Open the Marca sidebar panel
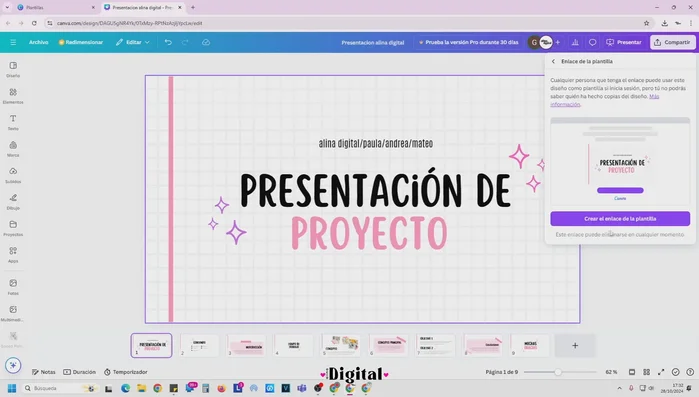Viewport: 699px width, 397px height. pyautogui.click(x=13, y=149)
